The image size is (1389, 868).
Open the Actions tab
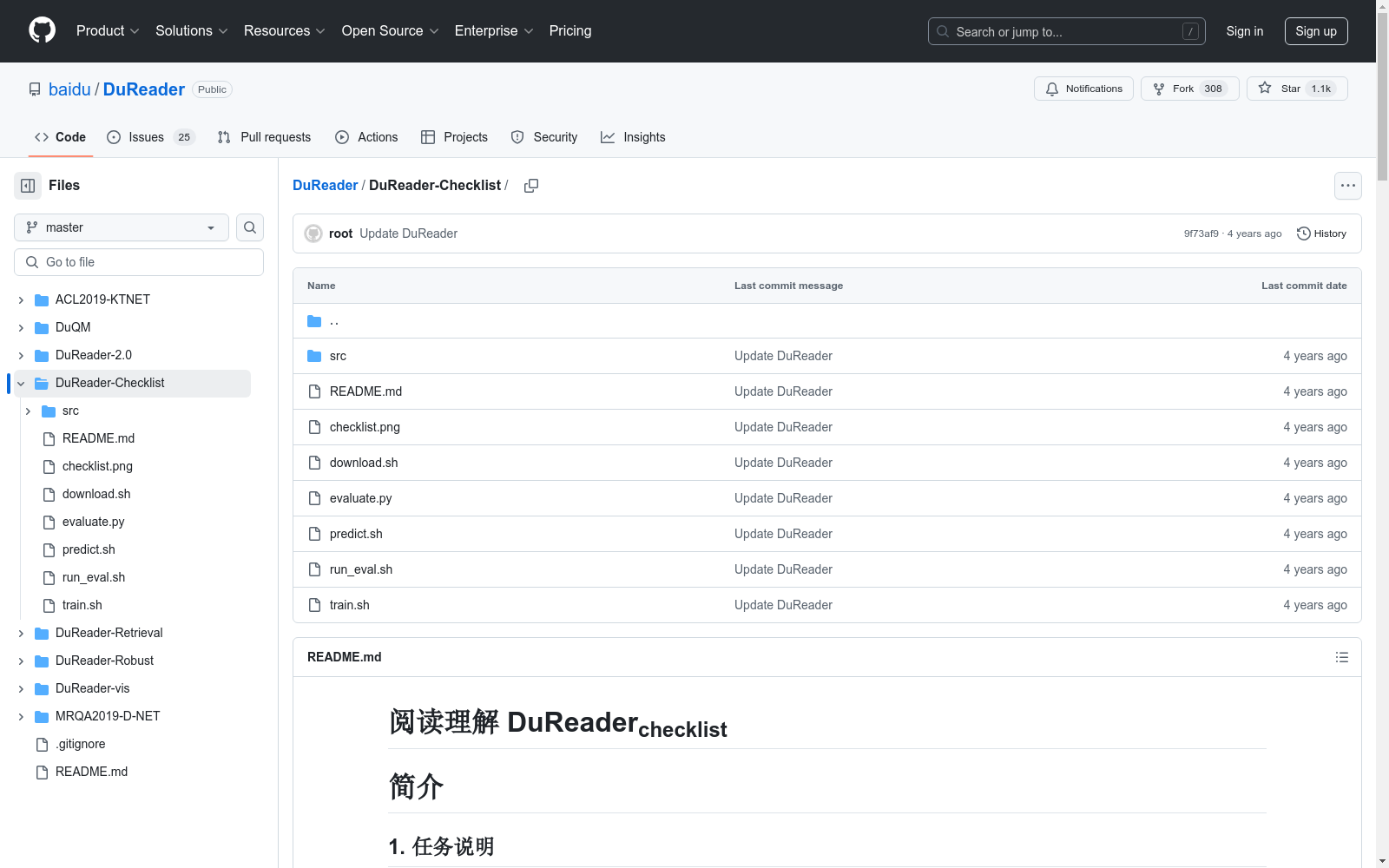click(366, 137)
